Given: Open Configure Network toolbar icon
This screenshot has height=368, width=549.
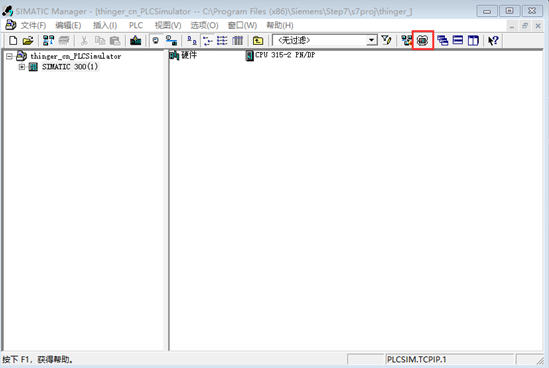Looking at the screenshot, I should (x=406, y=41).
